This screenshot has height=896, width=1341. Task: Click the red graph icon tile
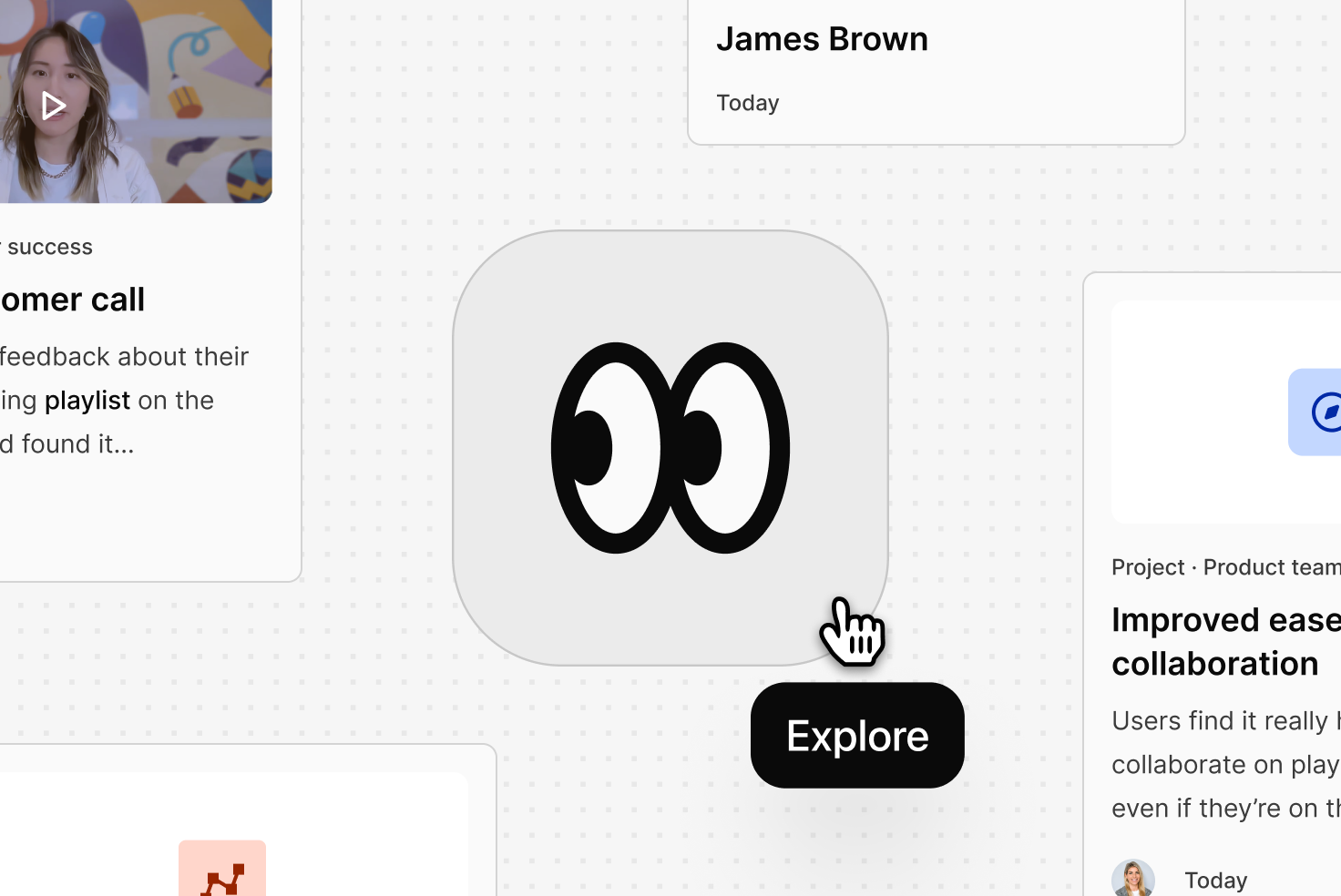pos(222,869)
